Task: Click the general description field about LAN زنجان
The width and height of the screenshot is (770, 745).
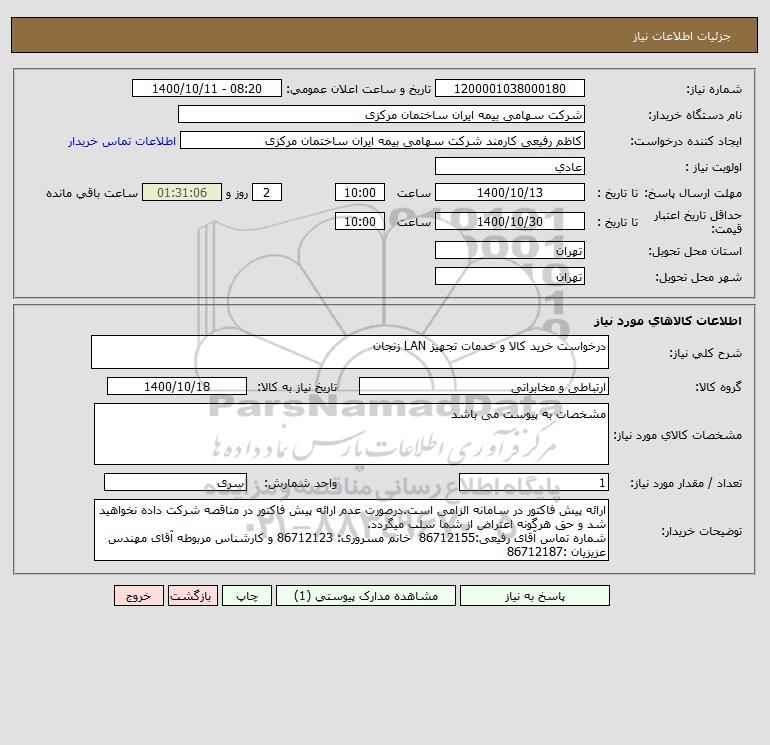Action: click(x=350, y=352)
